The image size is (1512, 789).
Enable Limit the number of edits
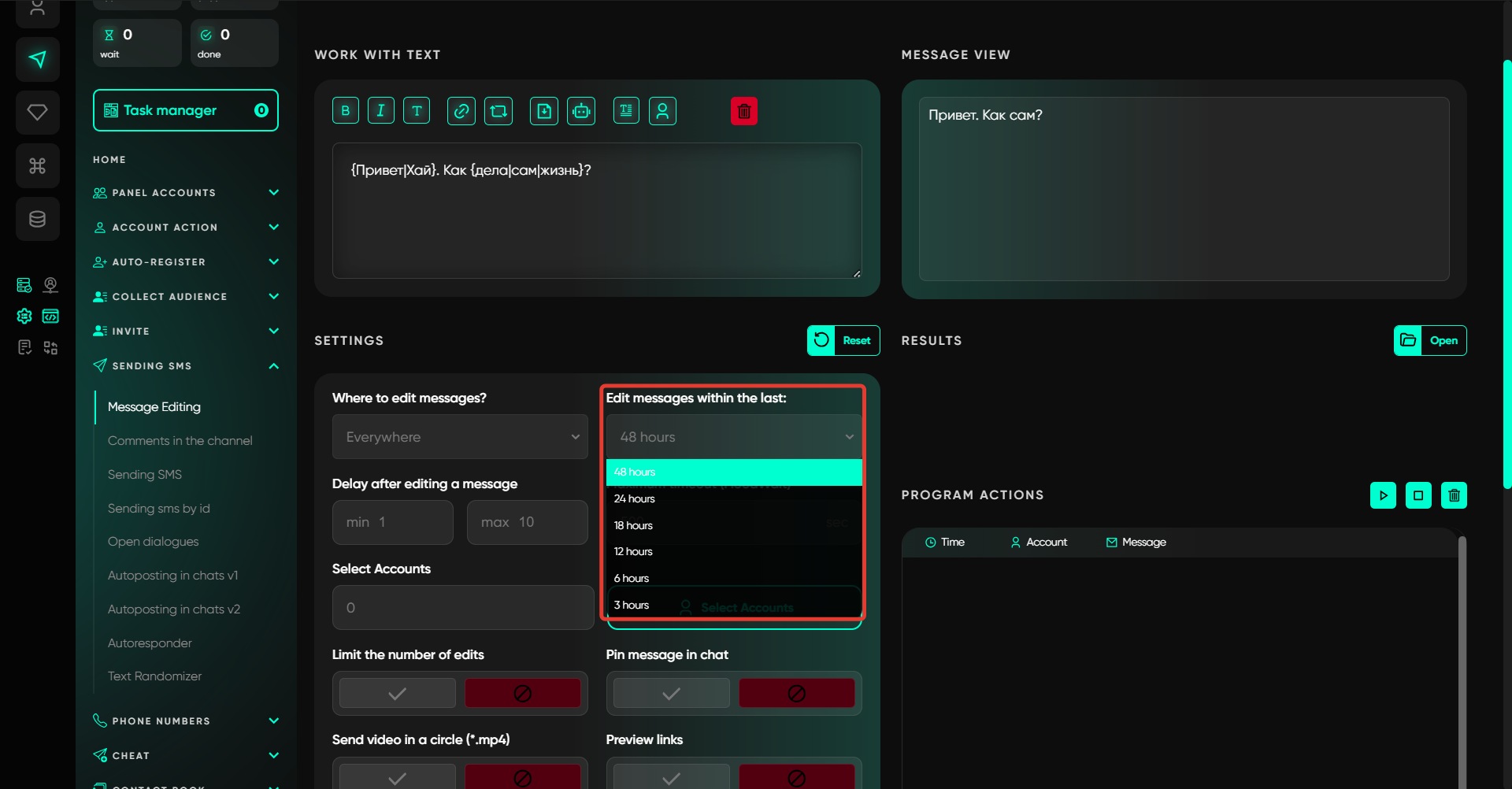[x=398, y=693]
